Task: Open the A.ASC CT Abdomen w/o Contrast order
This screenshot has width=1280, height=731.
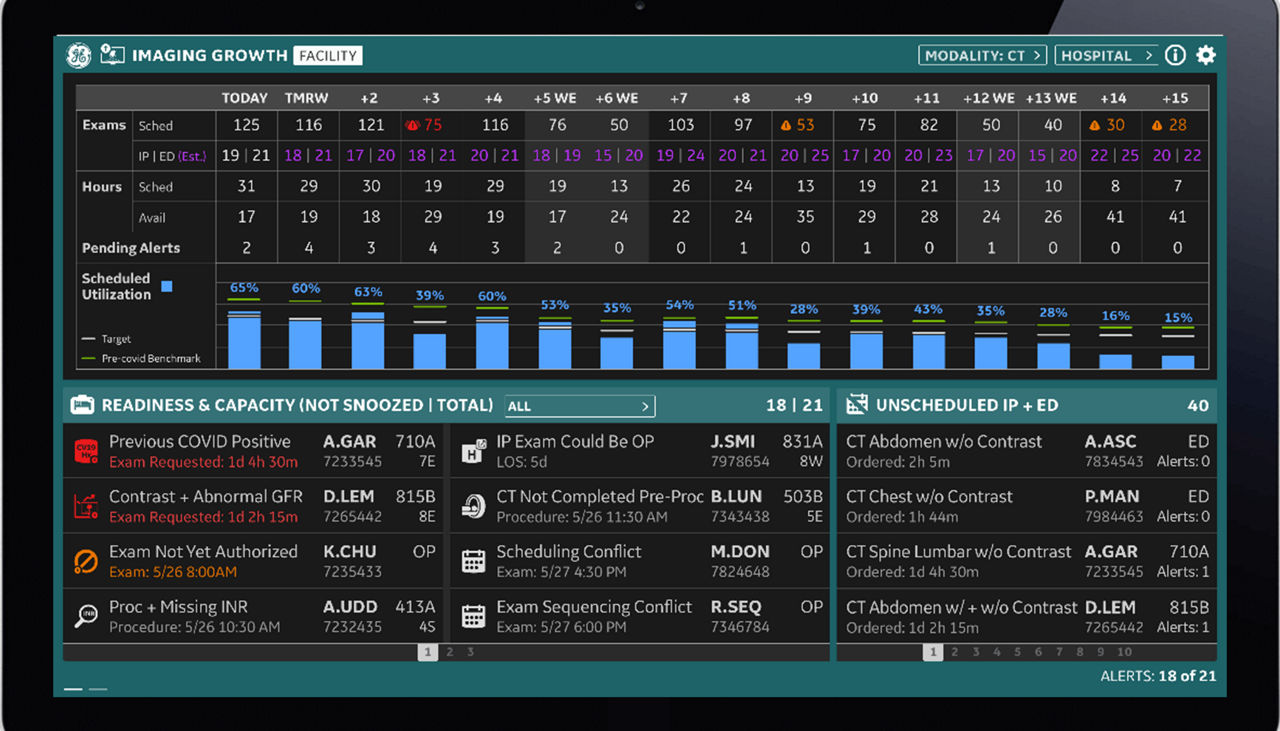Action: coord(1027,452)
